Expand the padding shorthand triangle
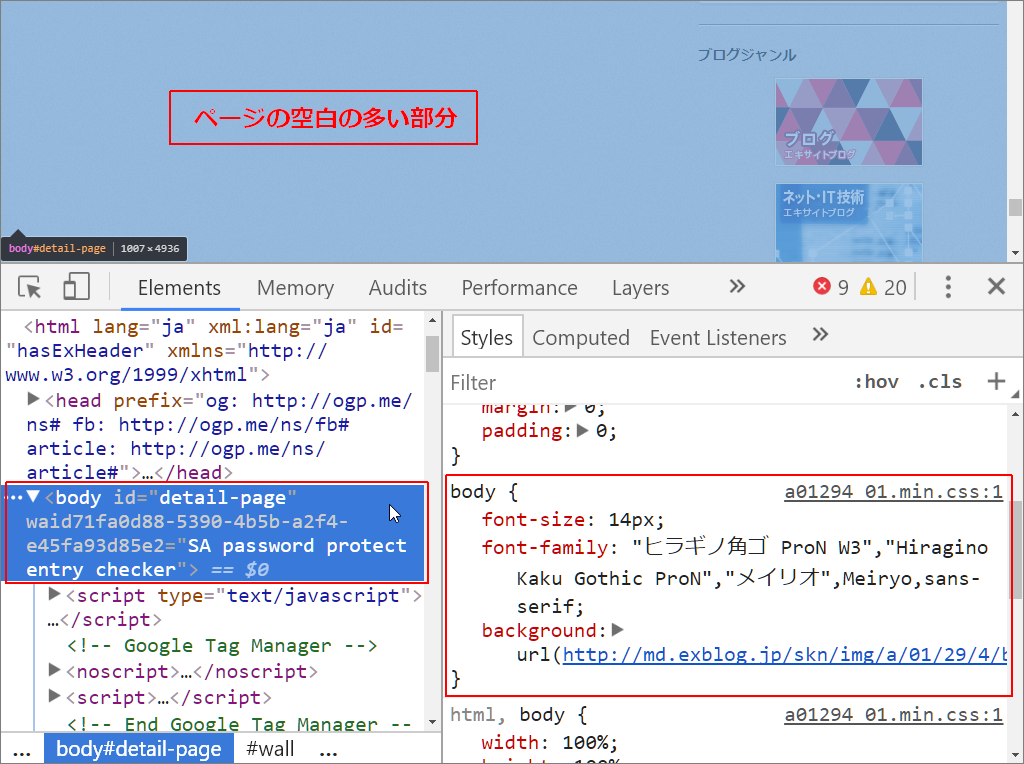 [583, 430]
